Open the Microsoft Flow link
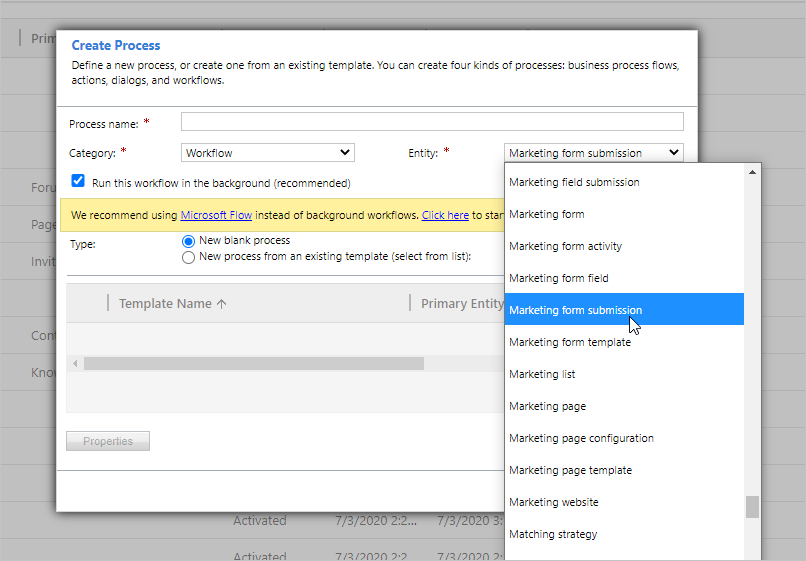 (216, 215)
